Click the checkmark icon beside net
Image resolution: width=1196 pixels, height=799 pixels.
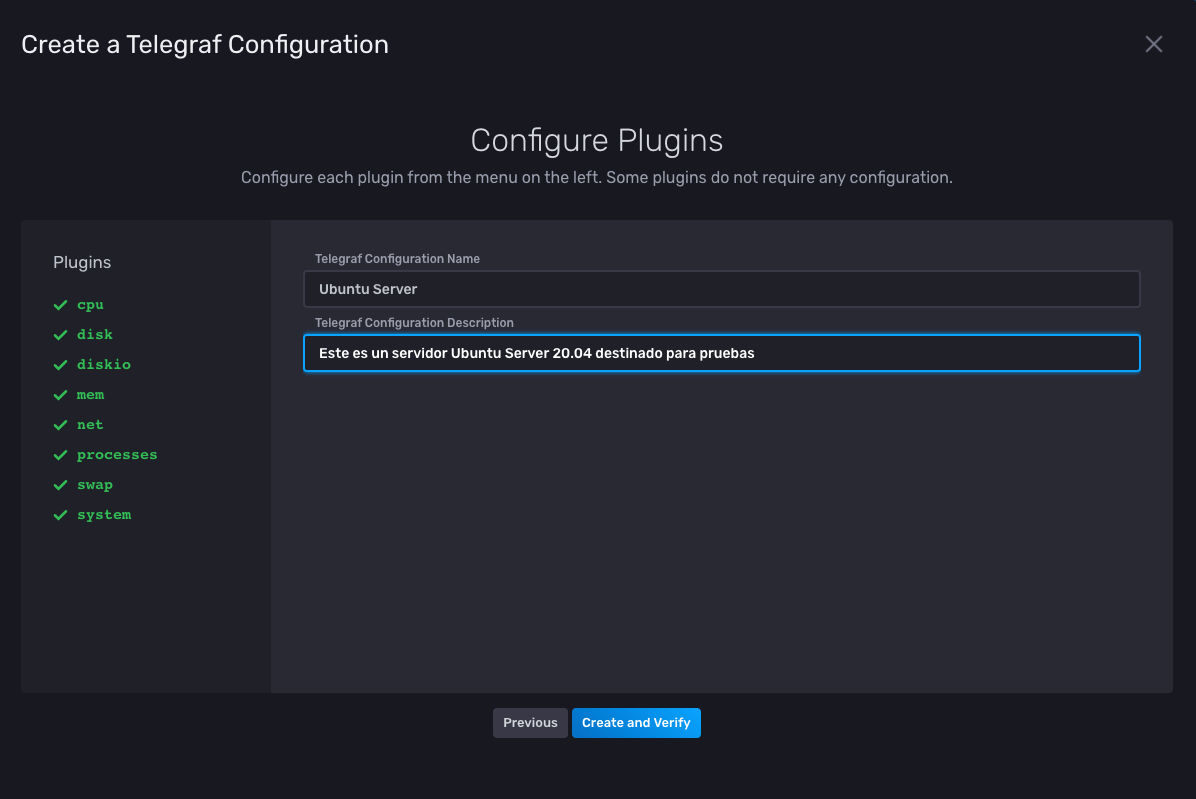click(x=60, y=425)
